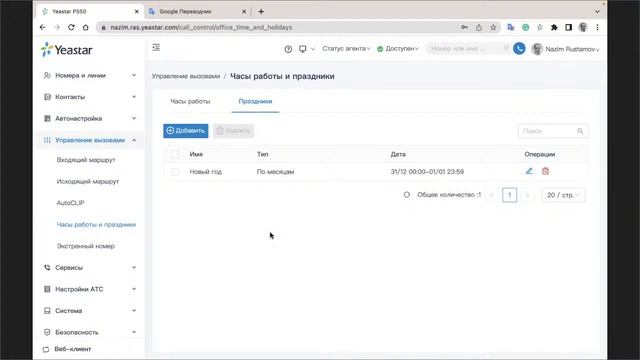
Task: Click the search magnifier icon in Поиск field
Action: (x=580, y=131)
